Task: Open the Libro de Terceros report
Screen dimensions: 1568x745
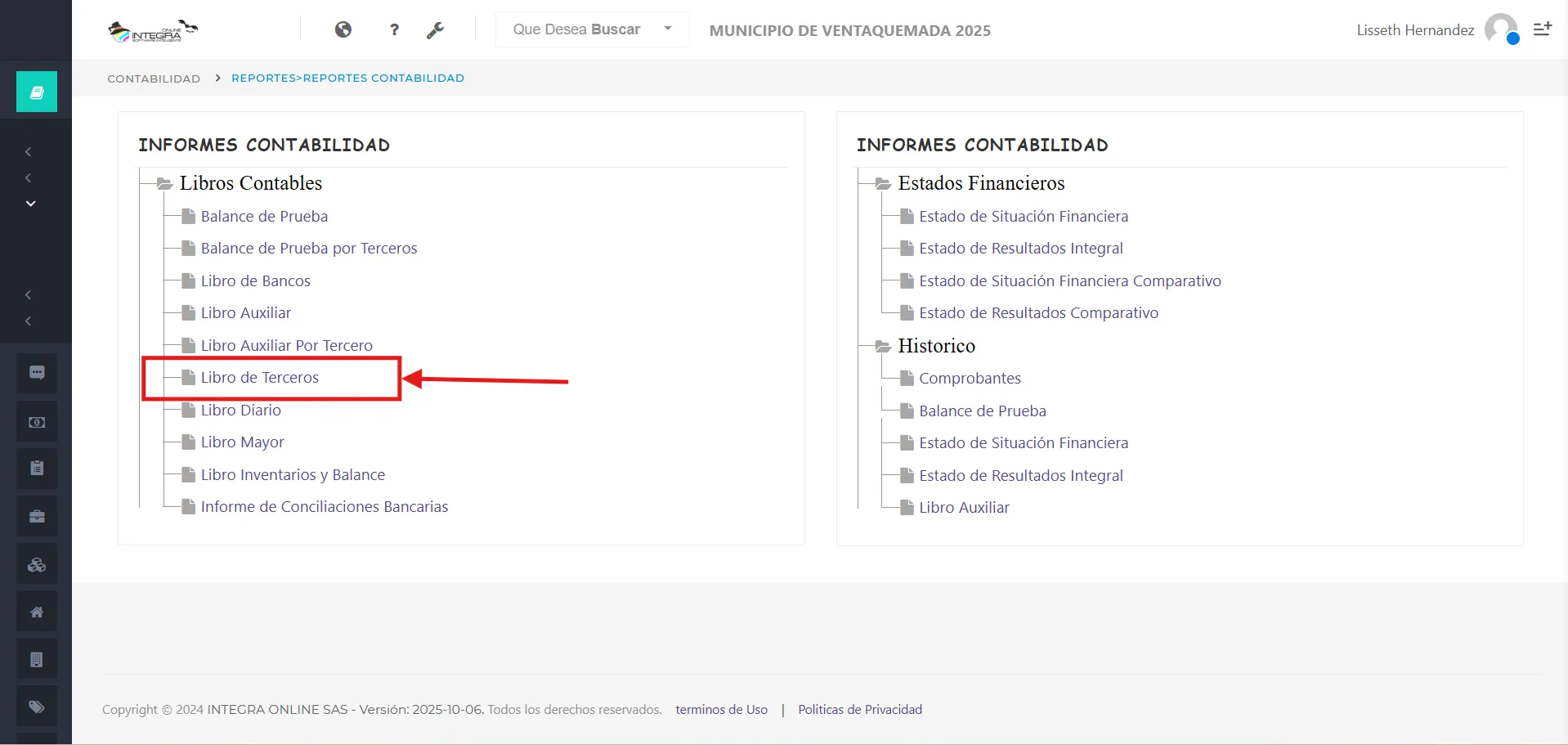Action: point(259,378)
